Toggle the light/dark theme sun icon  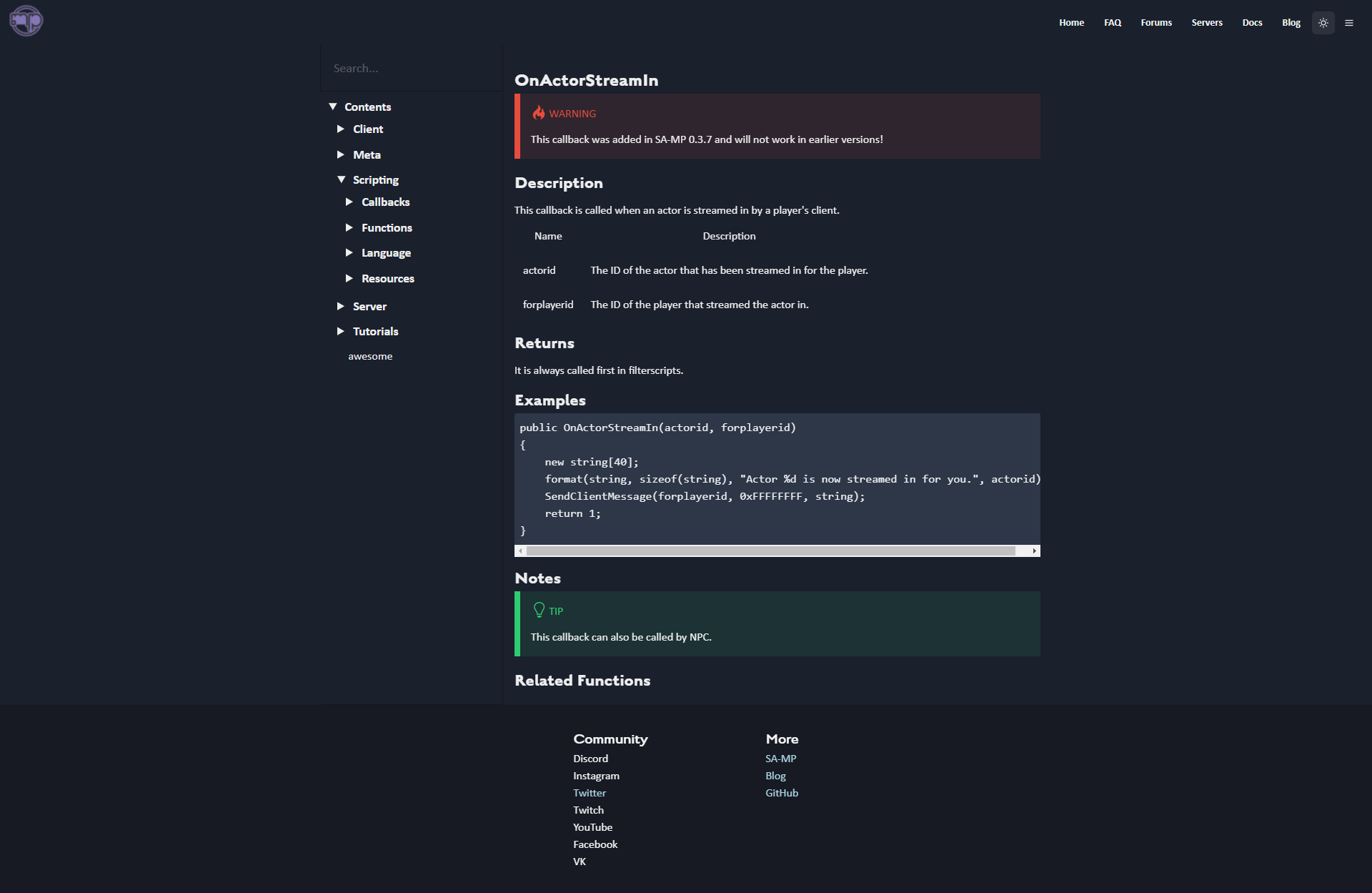click(x=1323, y=22)
